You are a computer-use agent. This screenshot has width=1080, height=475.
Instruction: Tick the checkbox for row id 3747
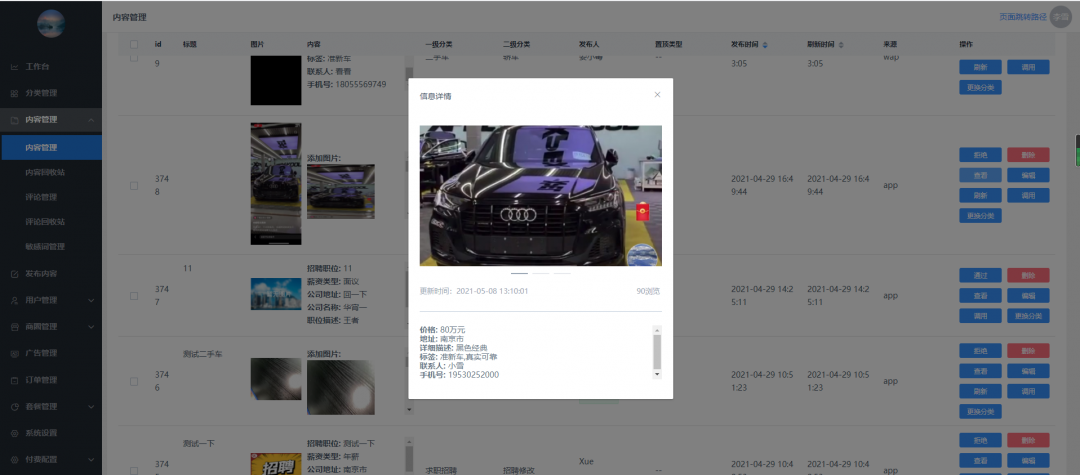pyautogui.click(x=134, y=296)
